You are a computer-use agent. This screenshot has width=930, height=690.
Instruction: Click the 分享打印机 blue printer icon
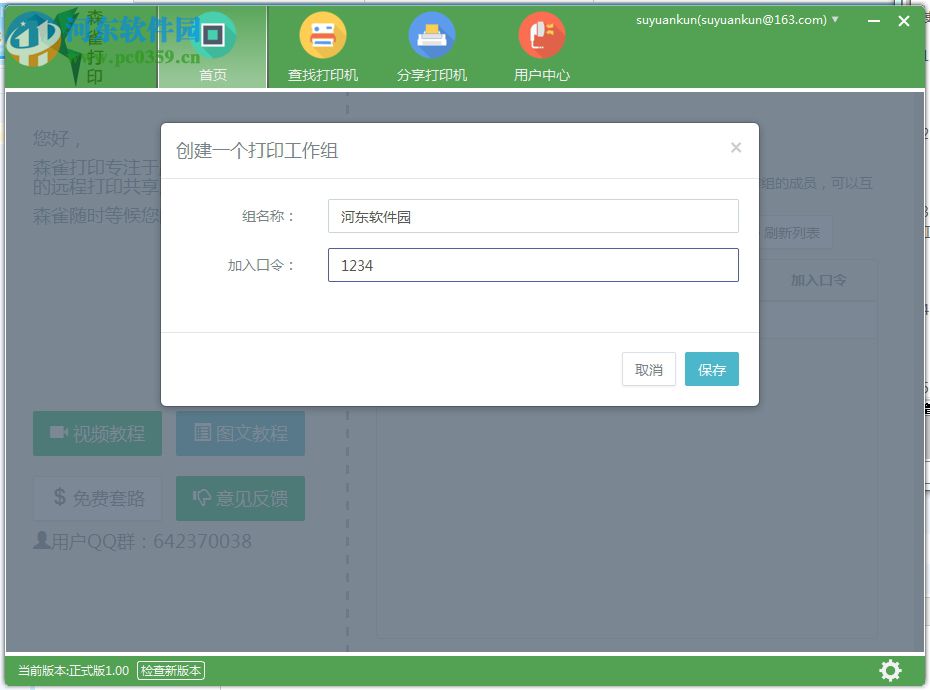click(x=432, y=33)
